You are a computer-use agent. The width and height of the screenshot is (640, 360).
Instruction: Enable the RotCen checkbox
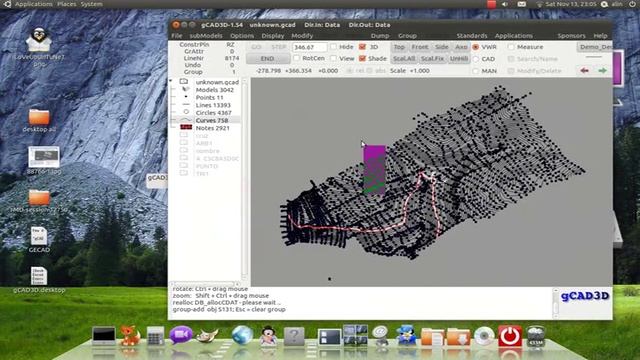(x=297, y=58)
